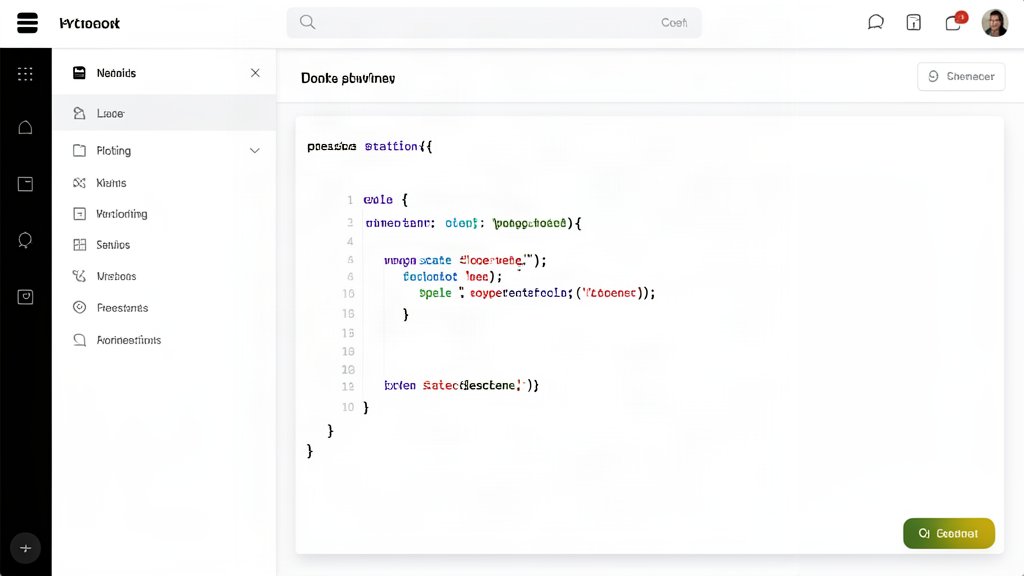Select the Mrebons menu item

click(x=164, y=276)
